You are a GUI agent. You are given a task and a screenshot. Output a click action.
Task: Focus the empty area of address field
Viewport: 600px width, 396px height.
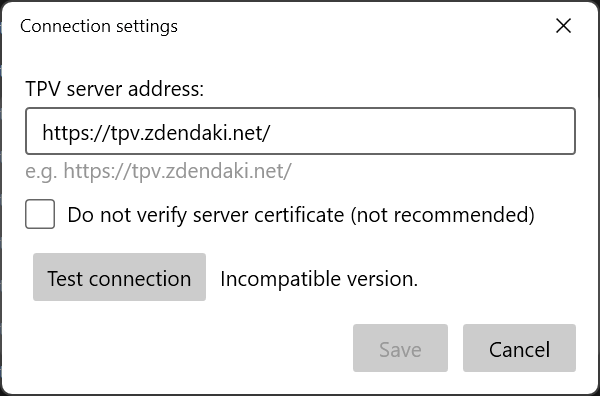click(x=421, y=131)
